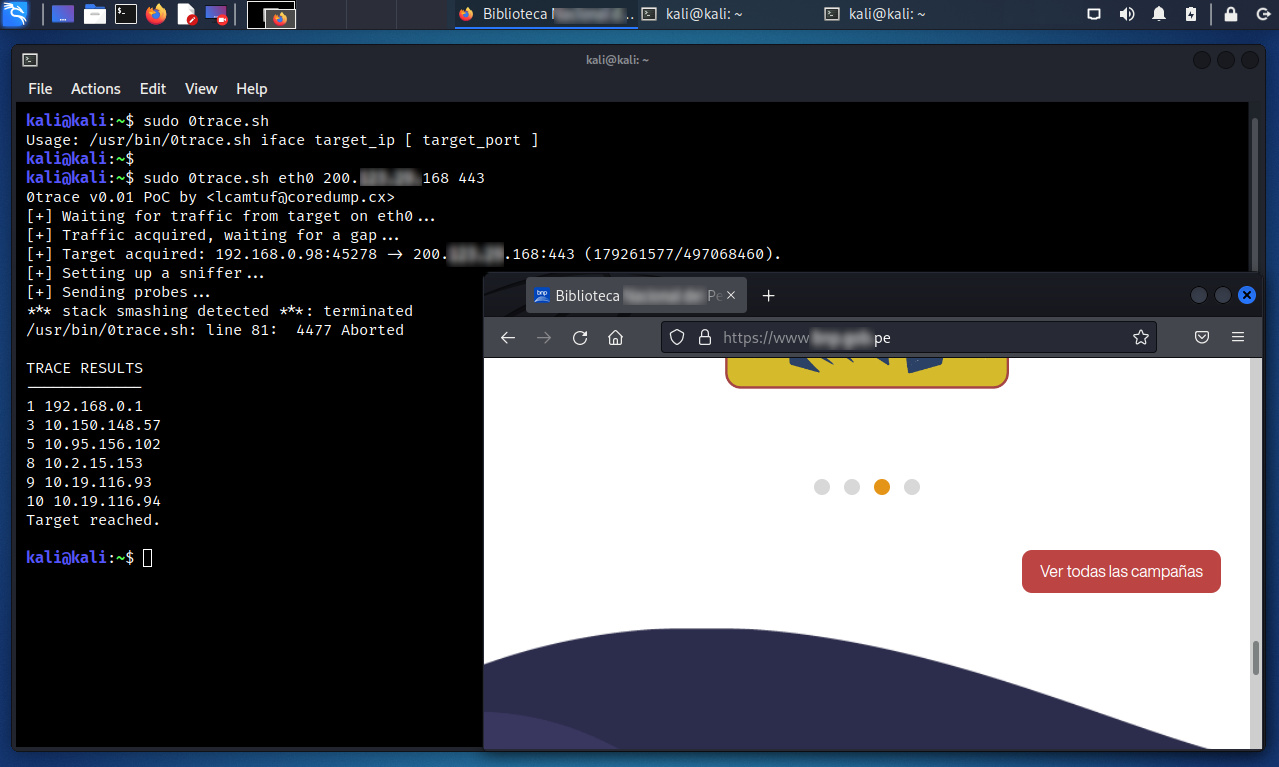
Task: Go back to the previous page
Action: pyautogui.click(x=508, y=338)
